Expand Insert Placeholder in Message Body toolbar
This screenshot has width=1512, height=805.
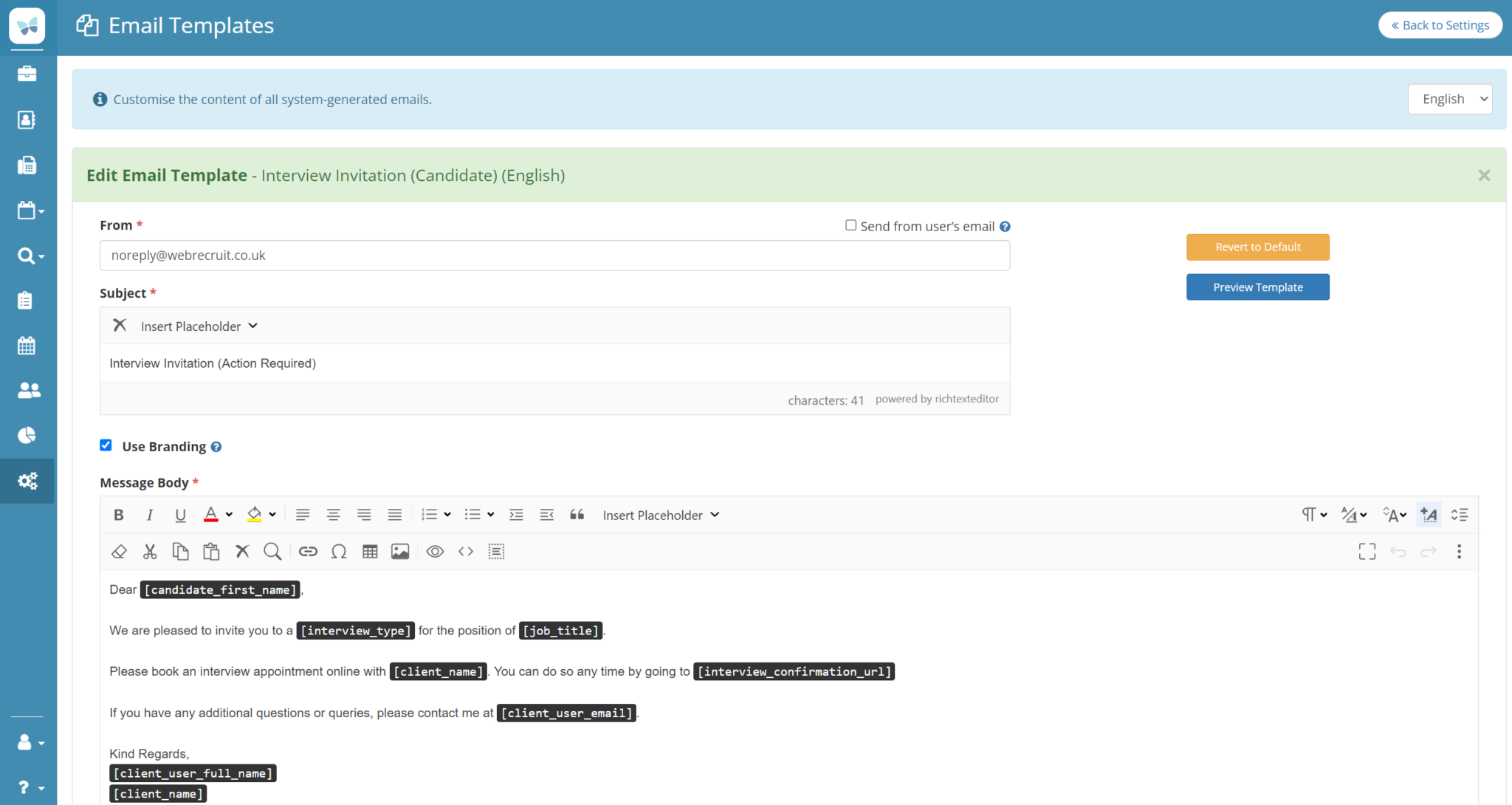(x=661, y=515)
